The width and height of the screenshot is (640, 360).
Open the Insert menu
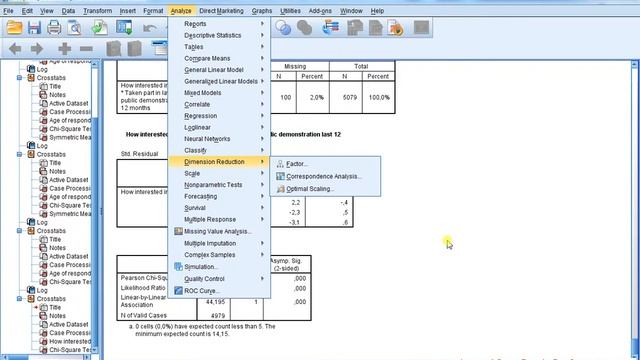pyautogui.click(x=128, y=11)
